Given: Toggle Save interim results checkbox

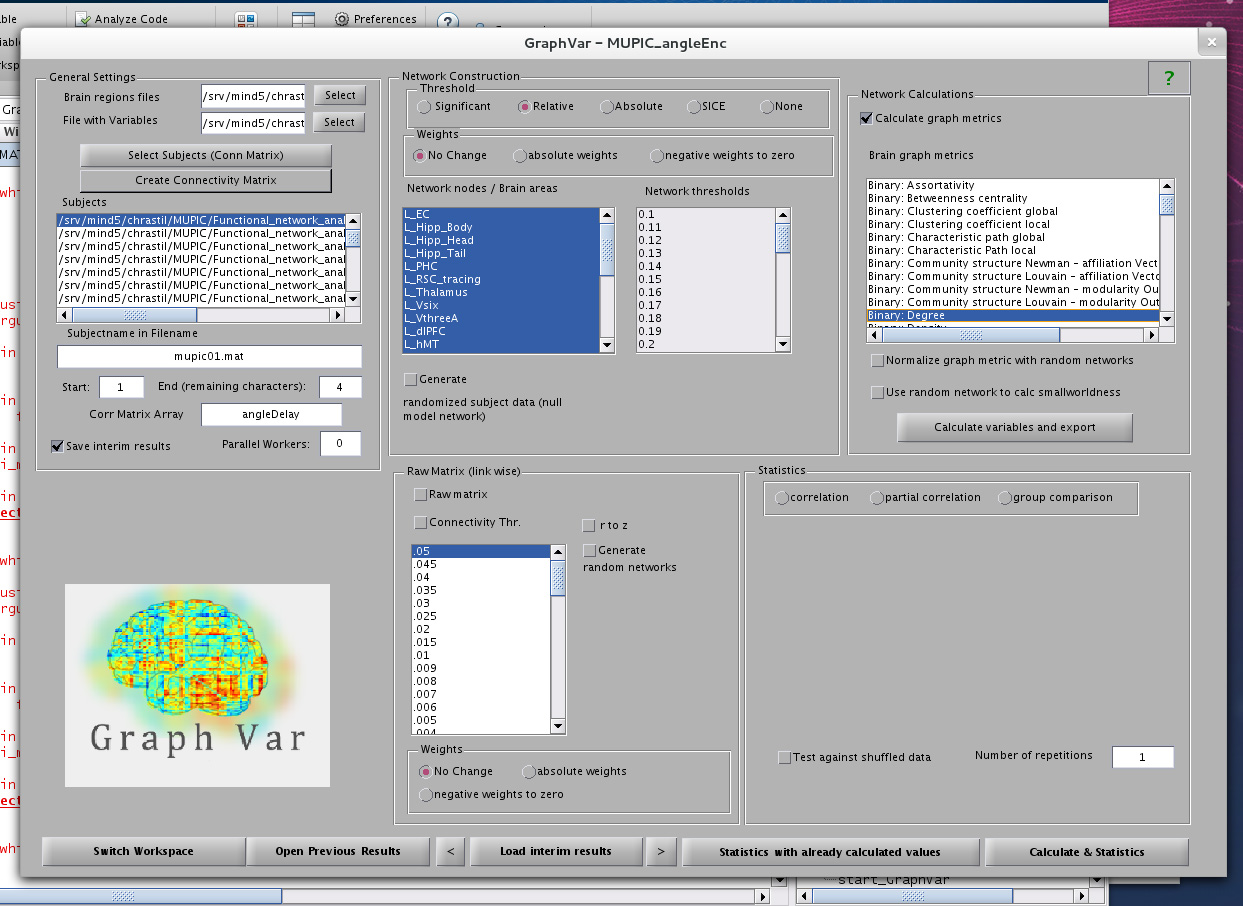Looking at the screenshot, I should pos(58,446).
